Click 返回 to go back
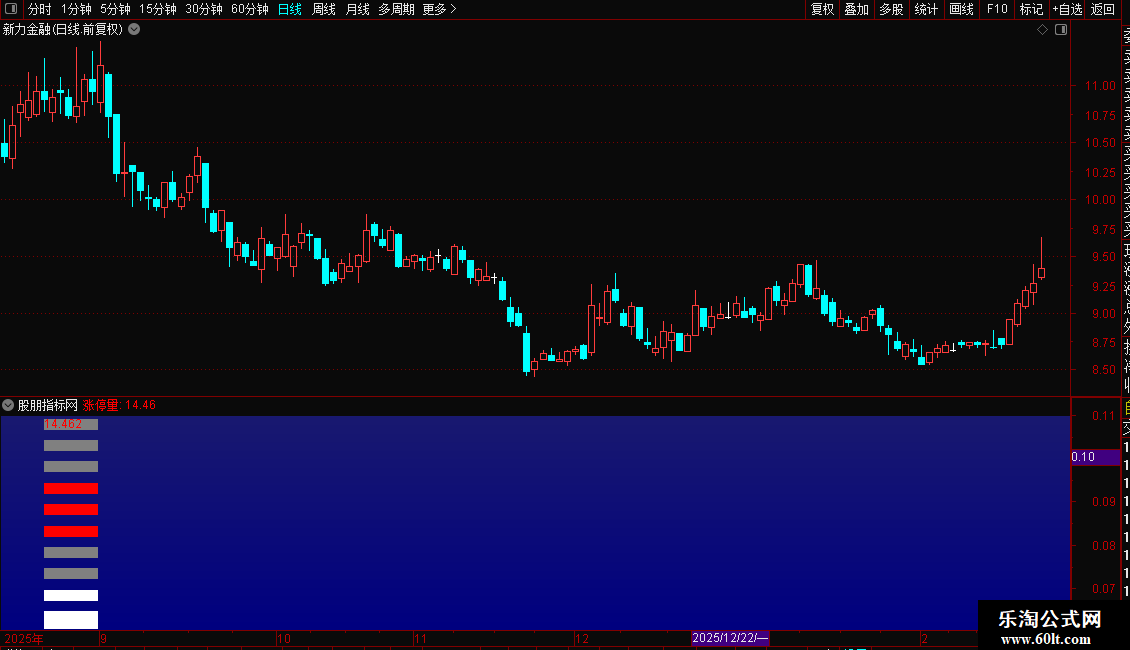 [x=1103, y=9]
